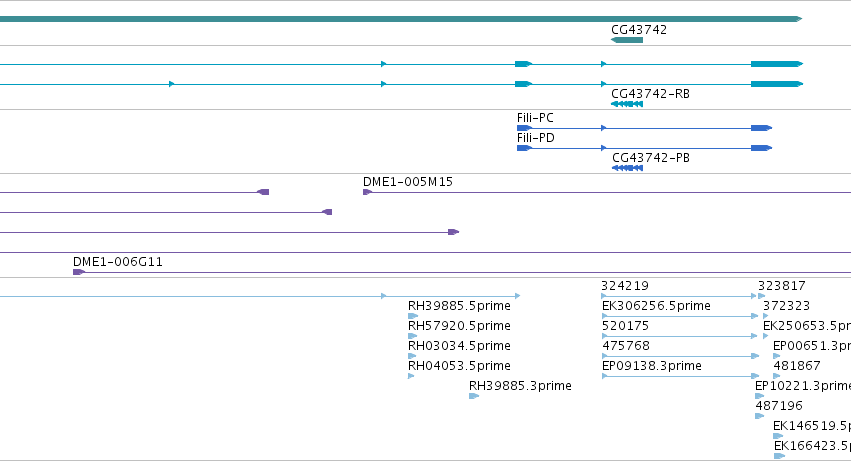Click the CG43742-PB label
This screenshot has height=461, width=851.
point(651,158)
